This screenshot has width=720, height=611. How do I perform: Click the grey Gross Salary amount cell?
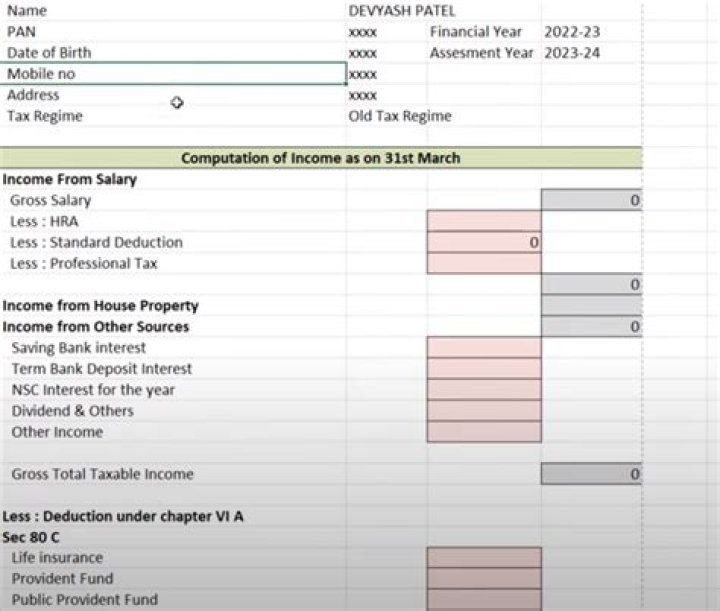(590, 201)
